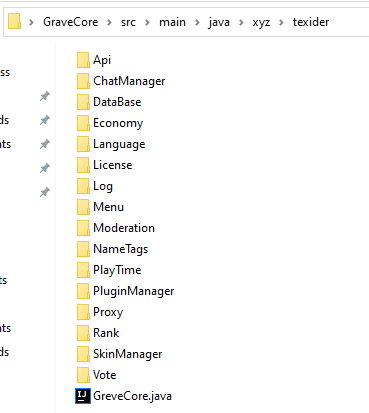Viewport: 369px width, 413px height.
Task: Click the Log folder icon
Action: (83, 186)
